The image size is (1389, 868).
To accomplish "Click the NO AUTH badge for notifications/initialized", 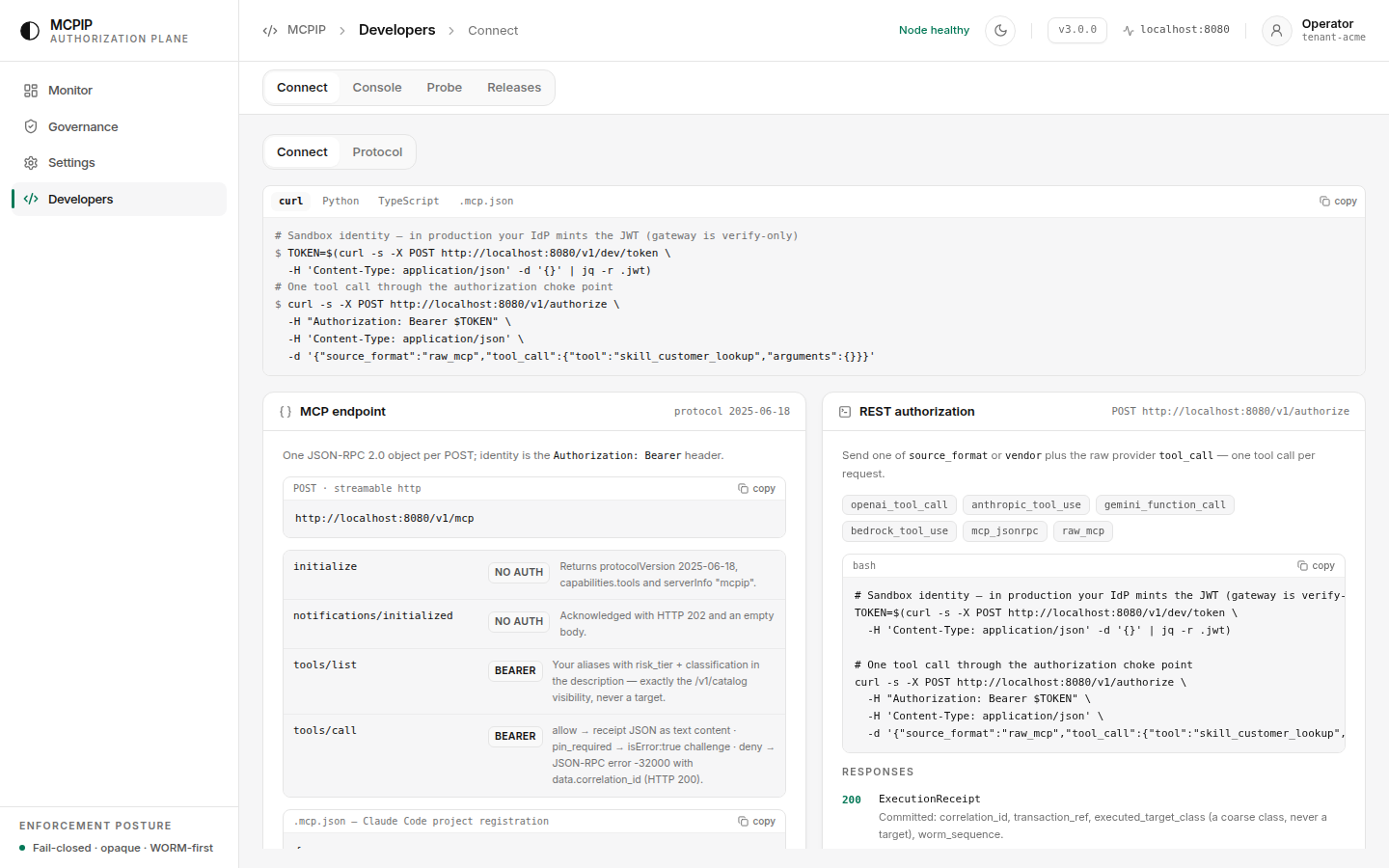I will pyautogui.click(x=519, y=622).
